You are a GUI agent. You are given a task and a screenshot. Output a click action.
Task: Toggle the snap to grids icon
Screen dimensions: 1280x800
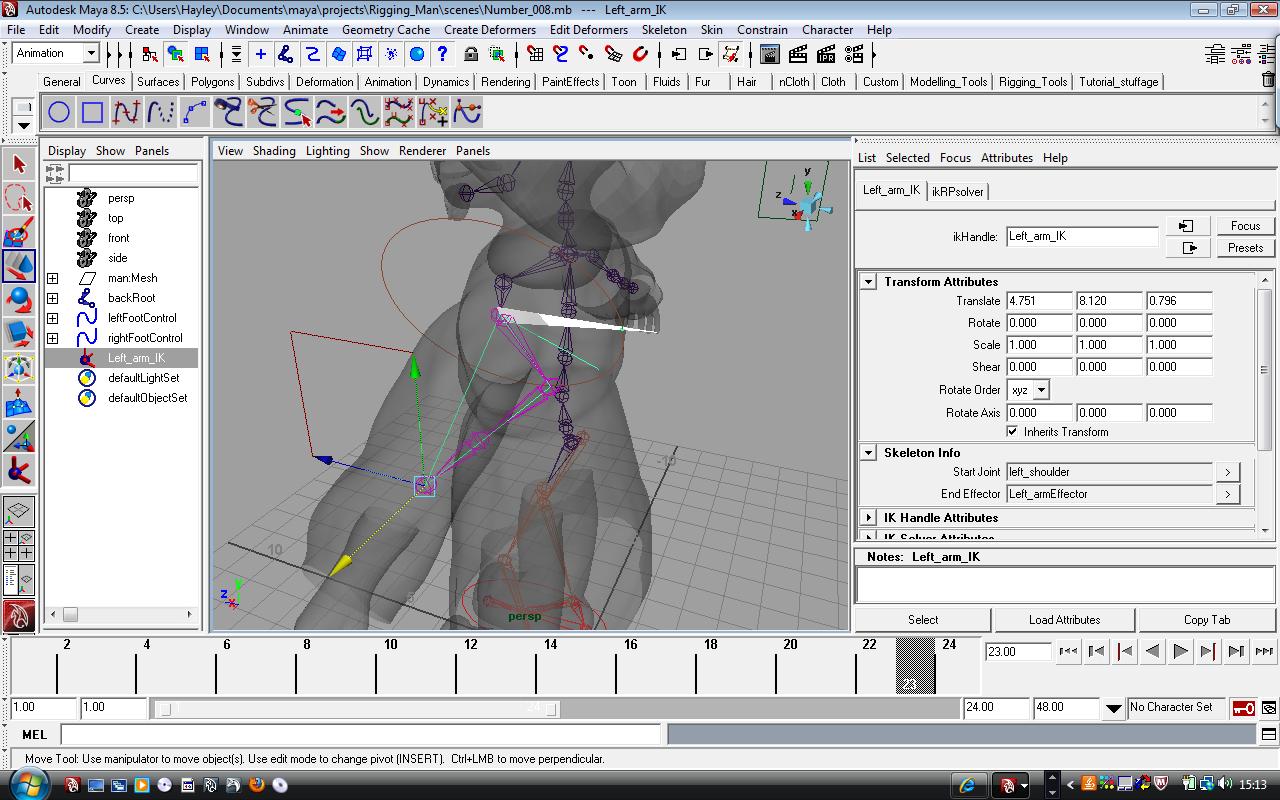coord(535,54)
